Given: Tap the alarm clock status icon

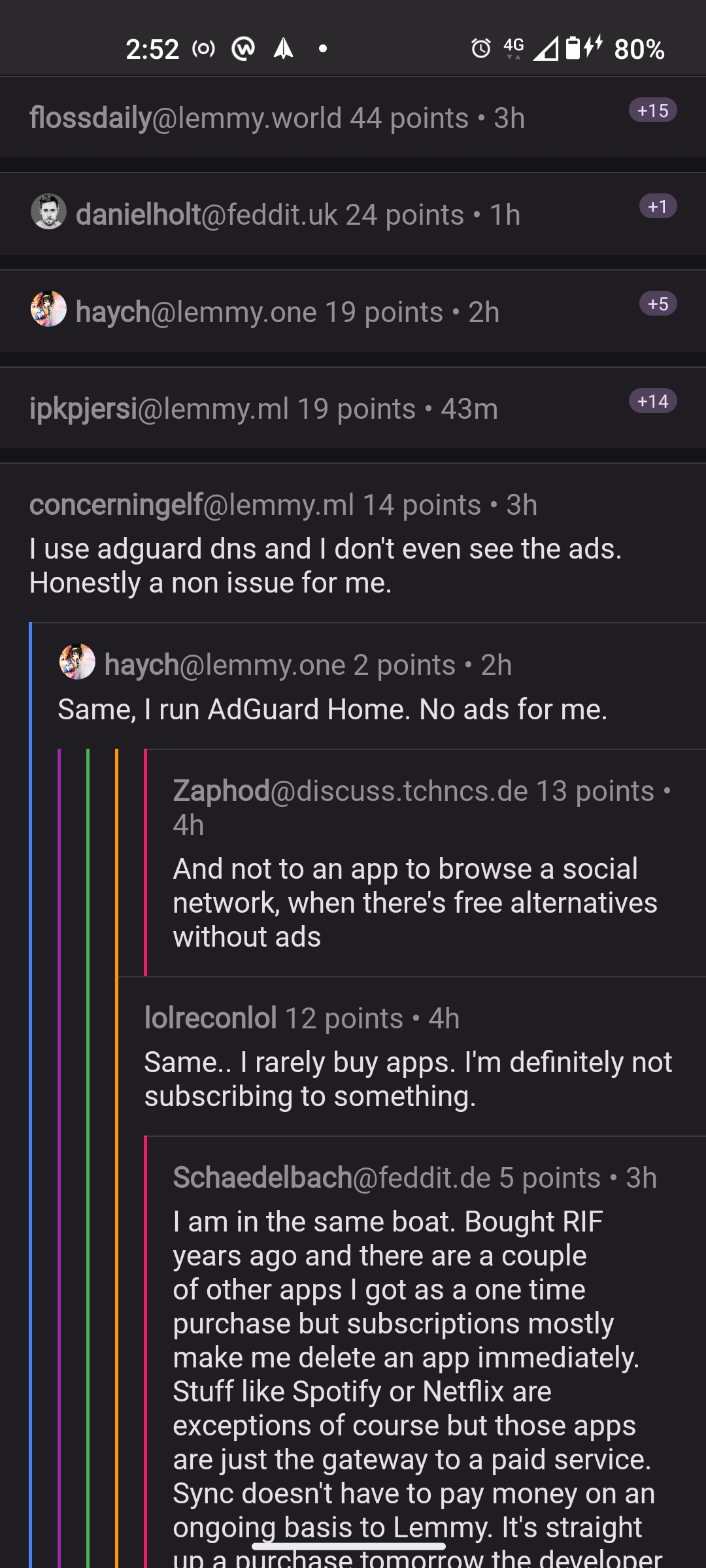Looking at the screenshot, I should pyautogui.click(x=481, y=48).
